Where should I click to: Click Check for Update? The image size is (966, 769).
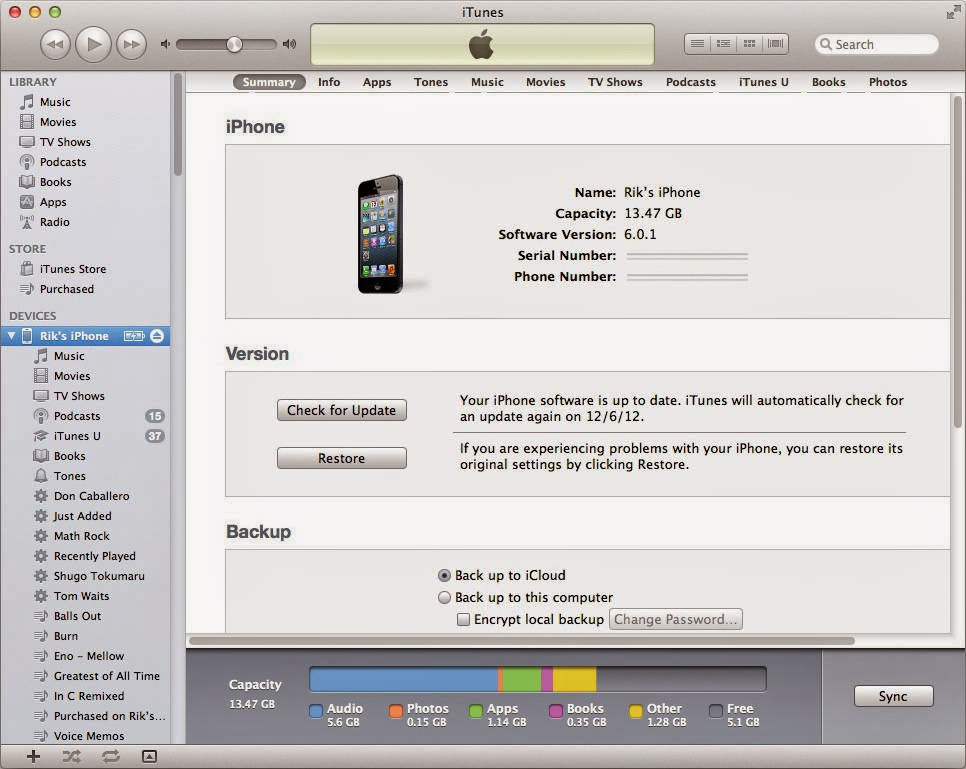click(341, 410)
